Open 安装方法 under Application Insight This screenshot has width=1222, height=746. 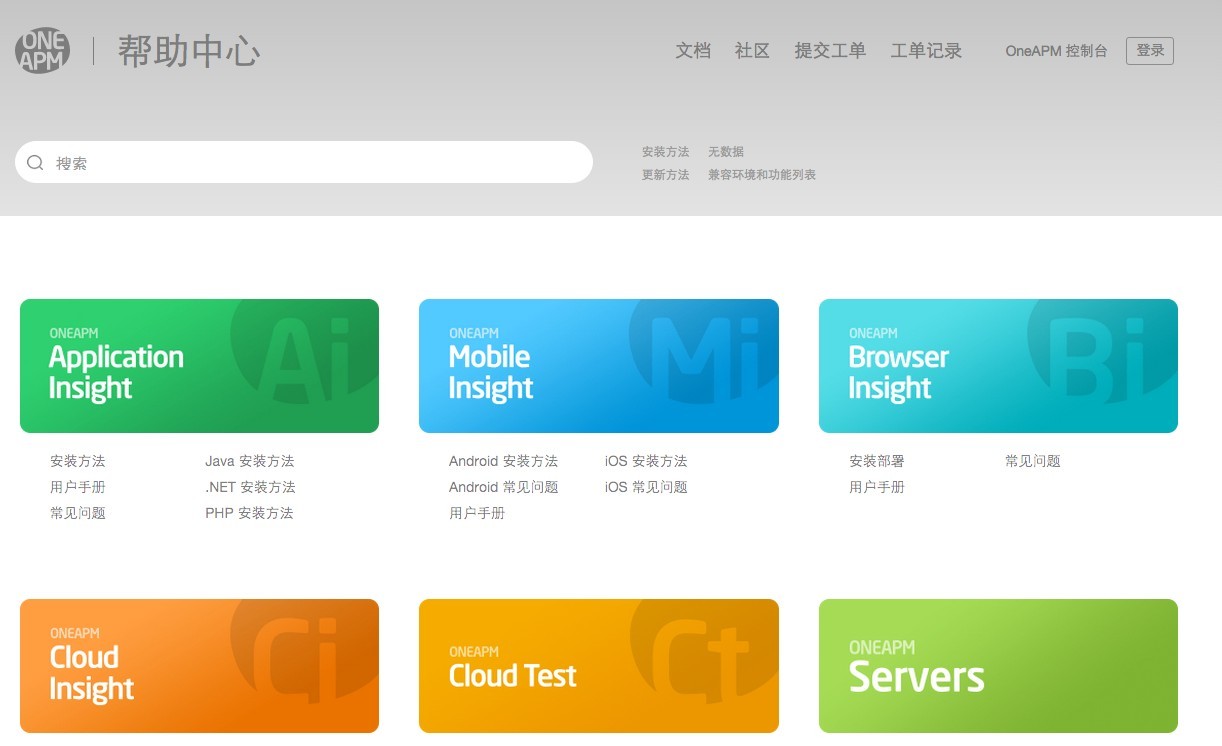point(78,461)
